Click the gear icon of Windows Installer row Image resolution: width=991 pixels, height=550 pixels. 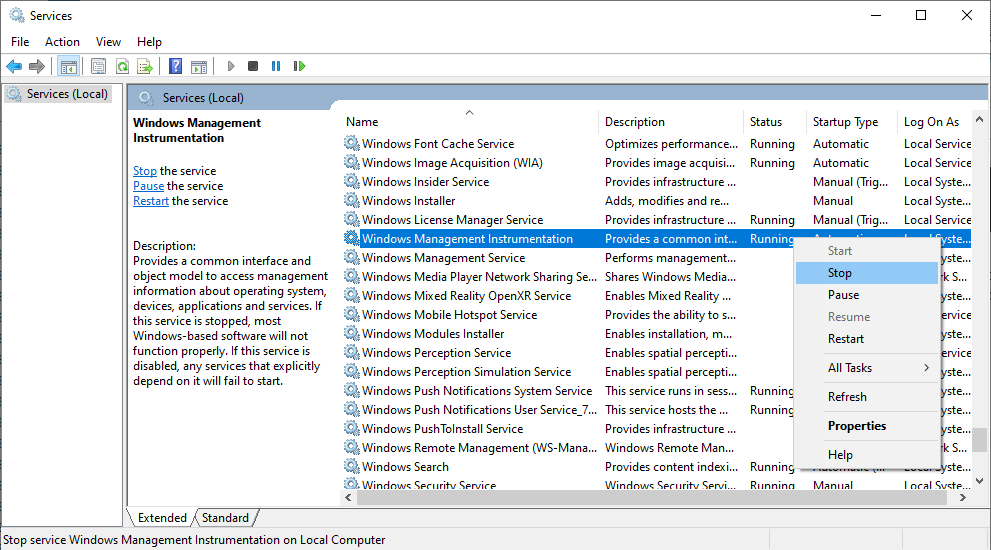351,200
